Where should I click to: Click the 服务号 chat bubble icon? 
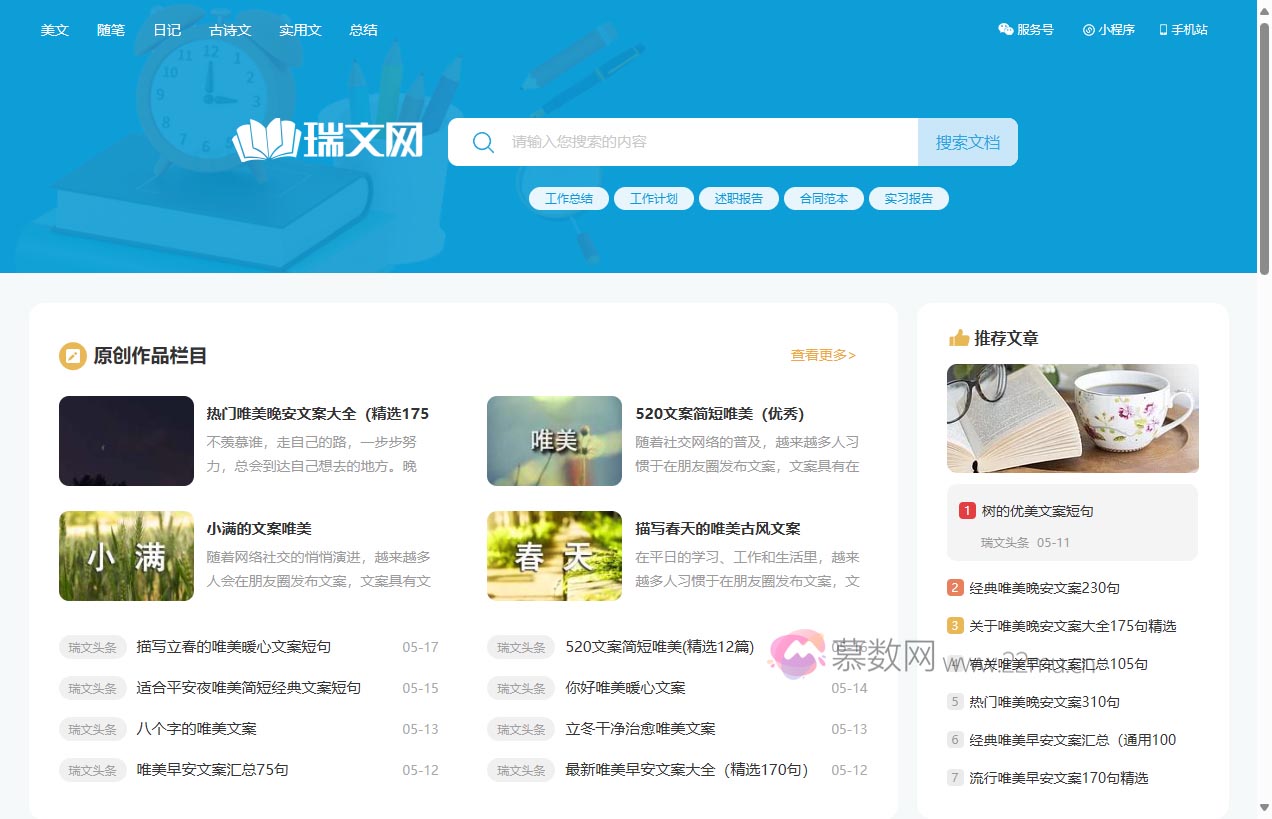coord(1004,29)
